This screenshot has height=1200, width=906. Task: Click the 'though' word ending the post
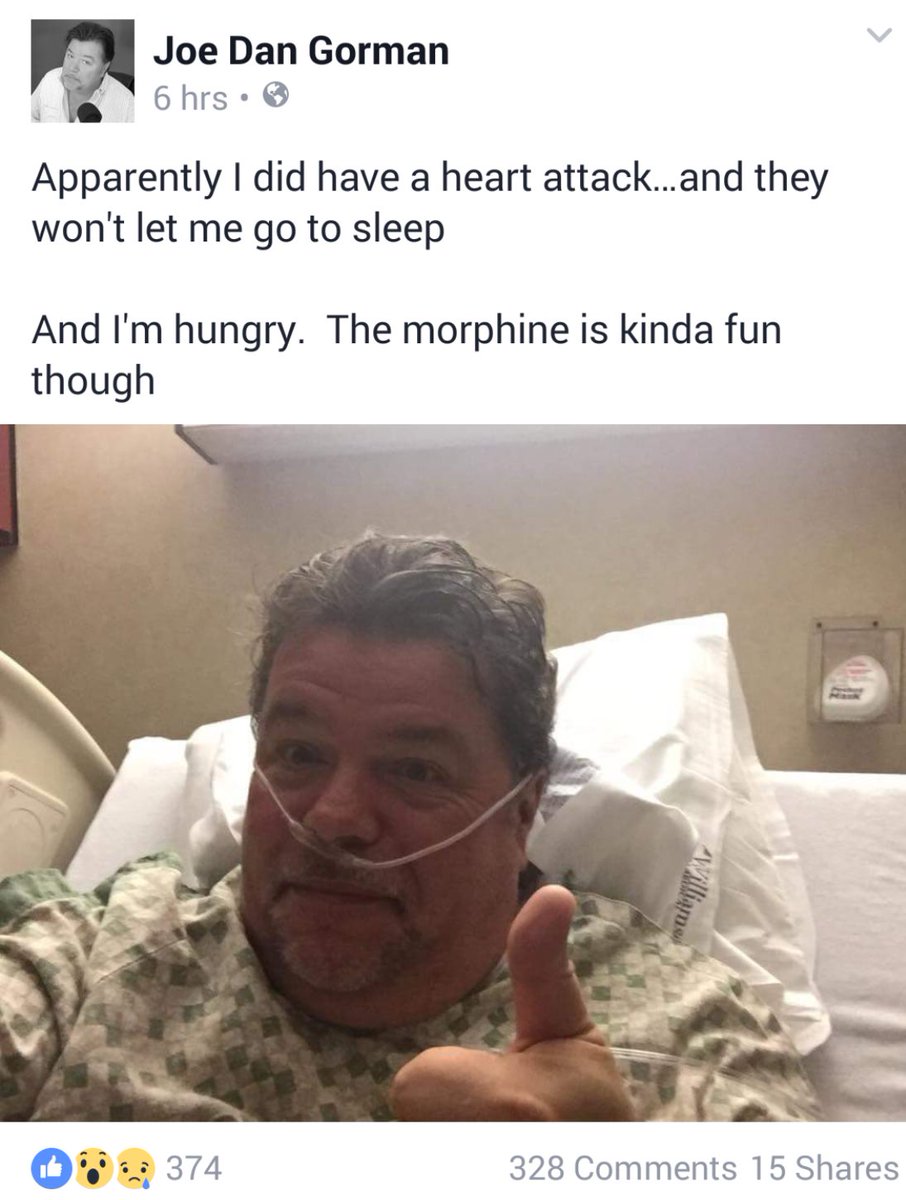[93, 381]
